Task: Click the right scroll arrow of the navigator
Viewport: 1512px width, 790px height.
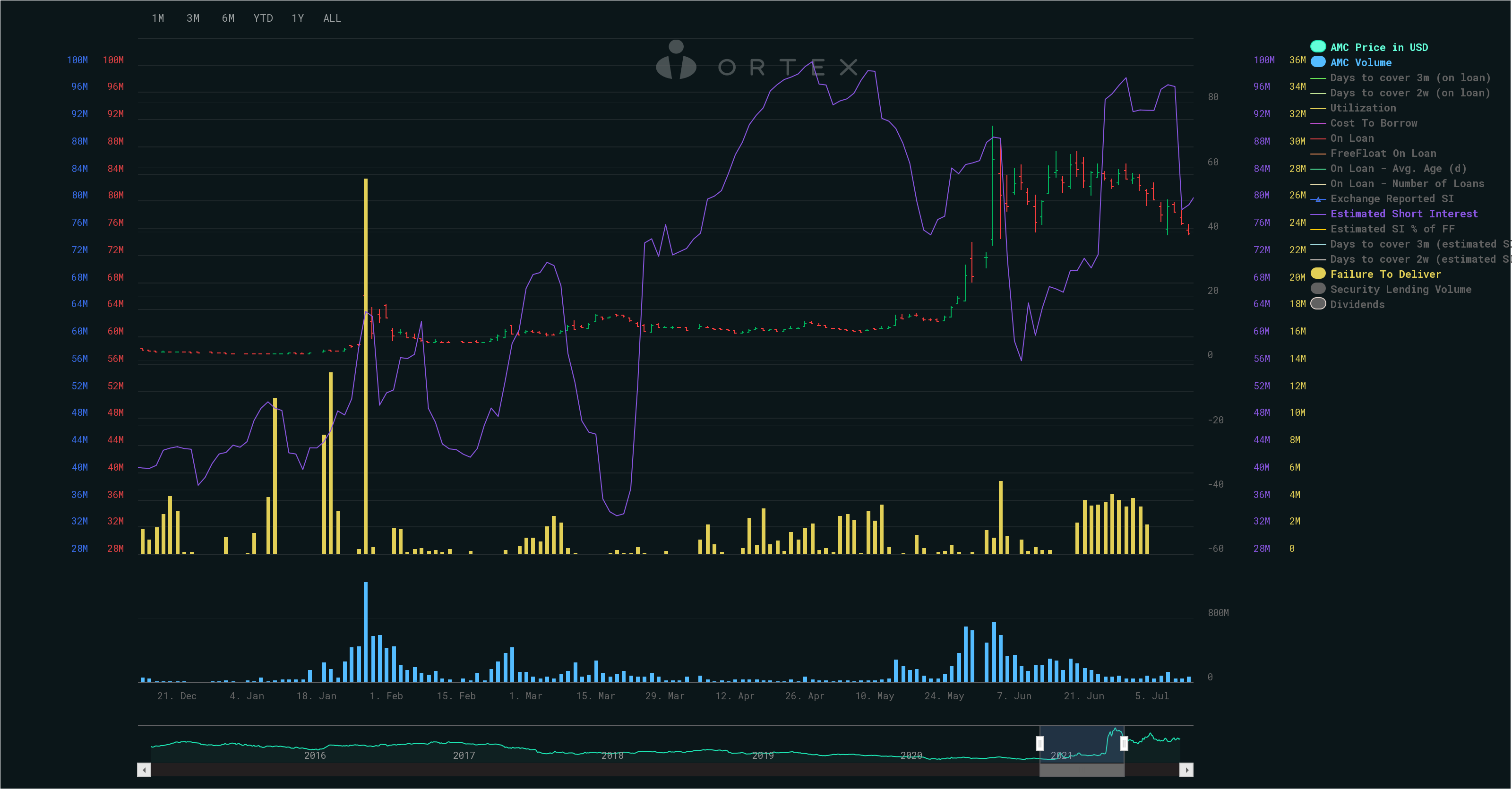Action: pos(1186,770)
